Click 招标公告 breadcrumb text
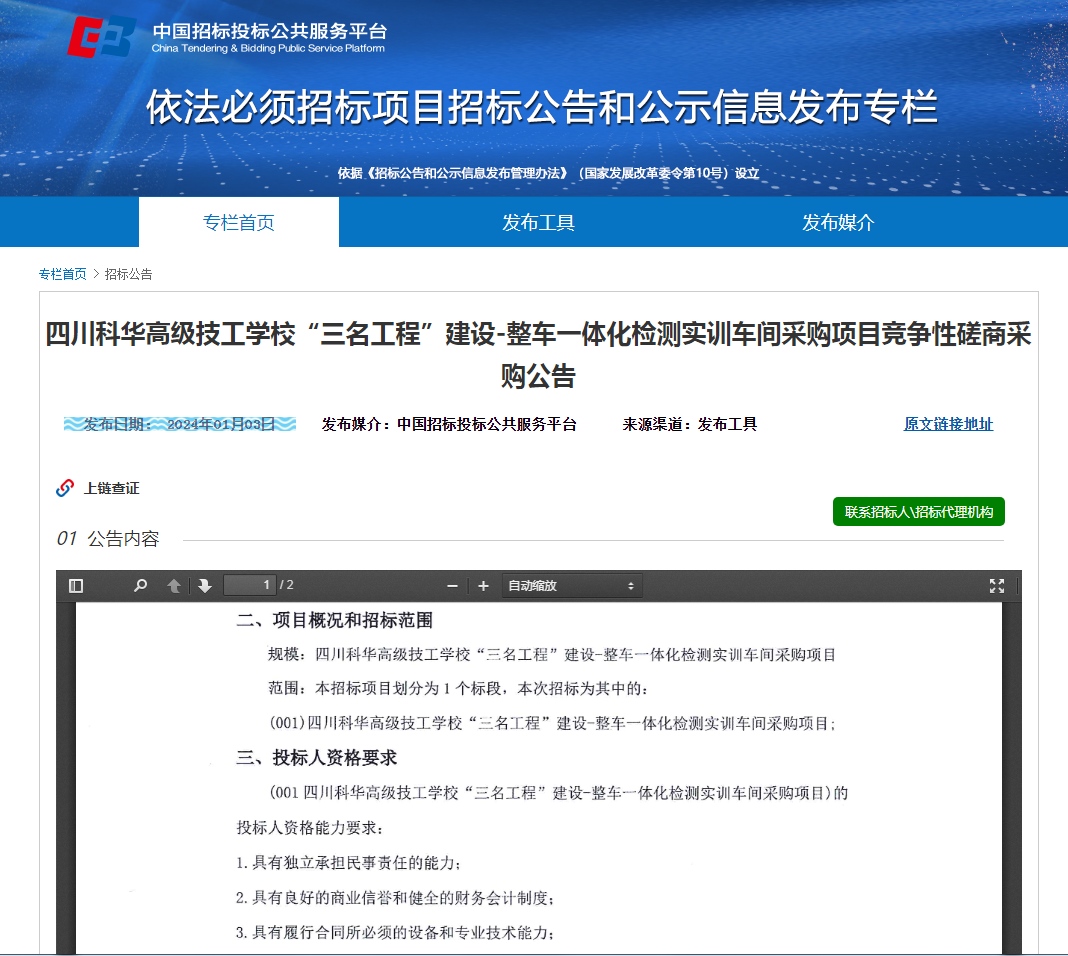This screenshot has height=956, width=1068. [x=128, y=274]
